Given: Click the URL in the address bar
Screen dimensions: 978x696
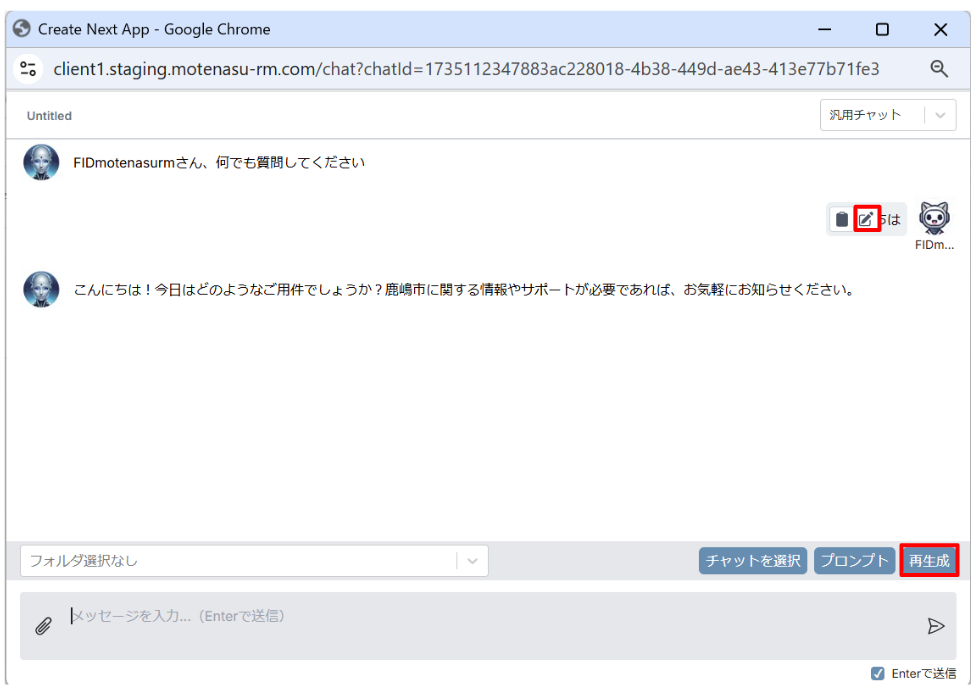Looking at the screenshot, I should click(466, 69).
